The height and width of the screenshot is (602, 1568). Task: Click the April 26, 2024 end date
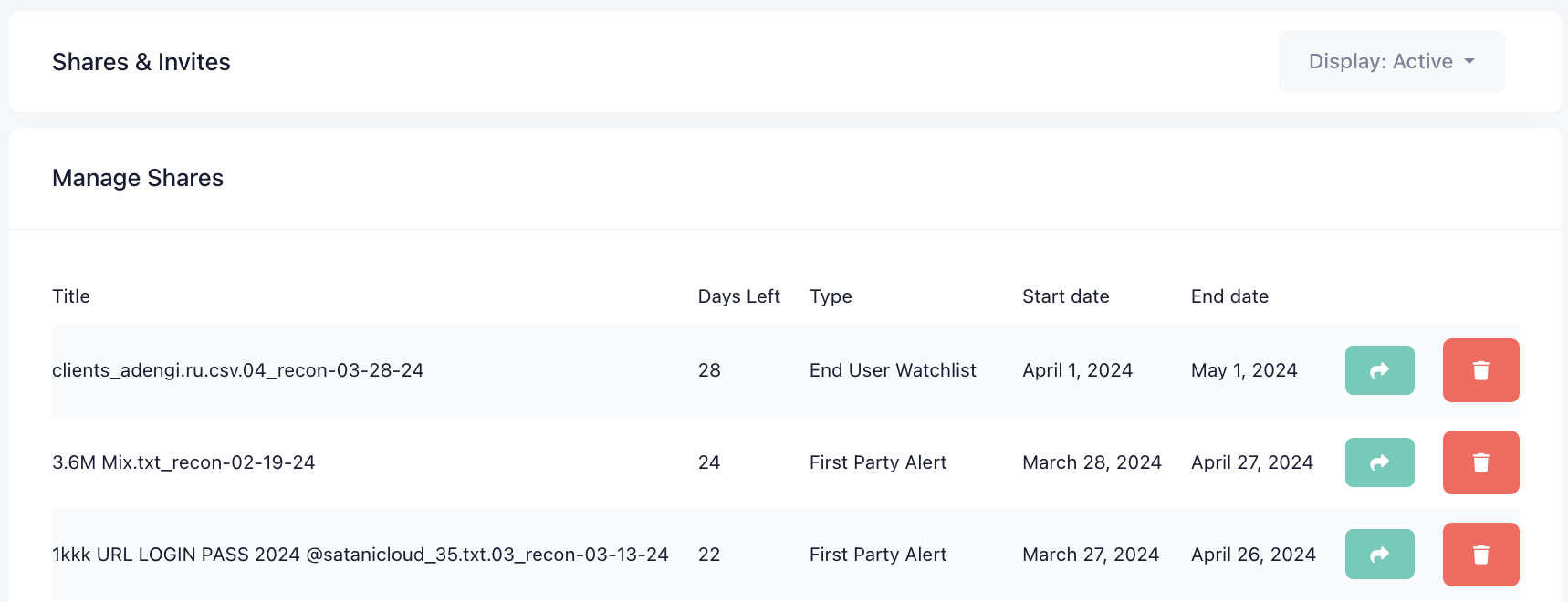tap(1253, 555)
